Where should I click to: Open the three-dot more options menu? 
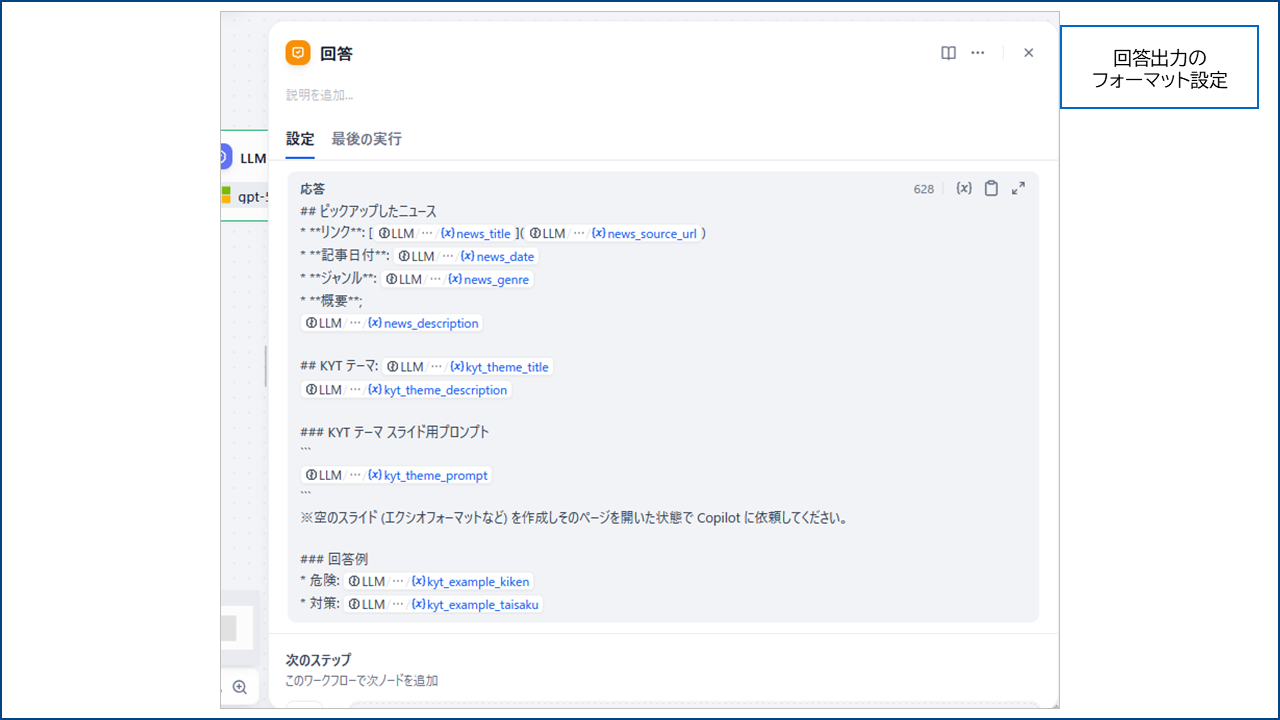click(x=978, y=53)
